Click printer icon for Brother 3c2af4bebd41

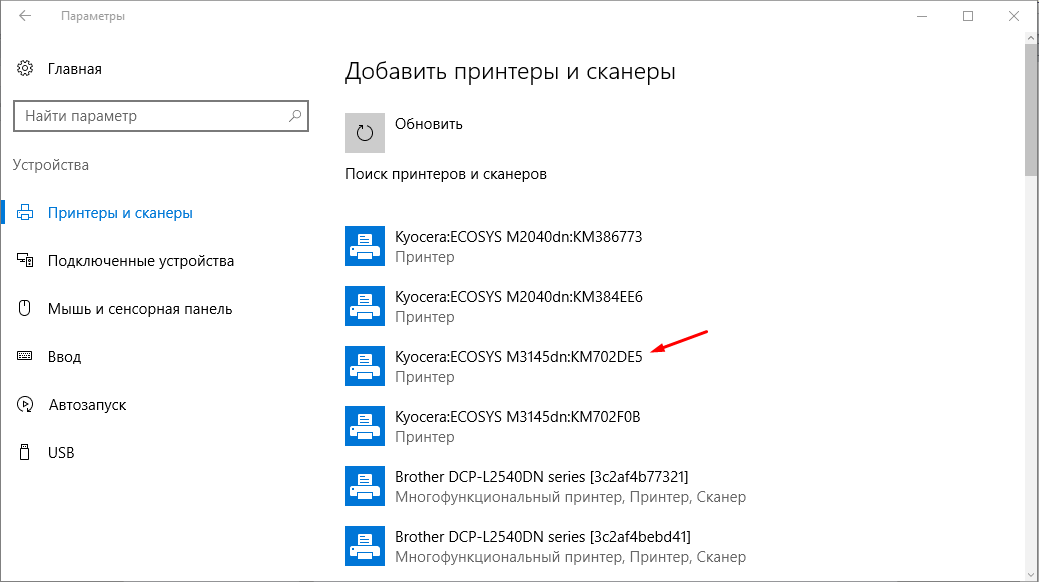(x=364, y=546)
